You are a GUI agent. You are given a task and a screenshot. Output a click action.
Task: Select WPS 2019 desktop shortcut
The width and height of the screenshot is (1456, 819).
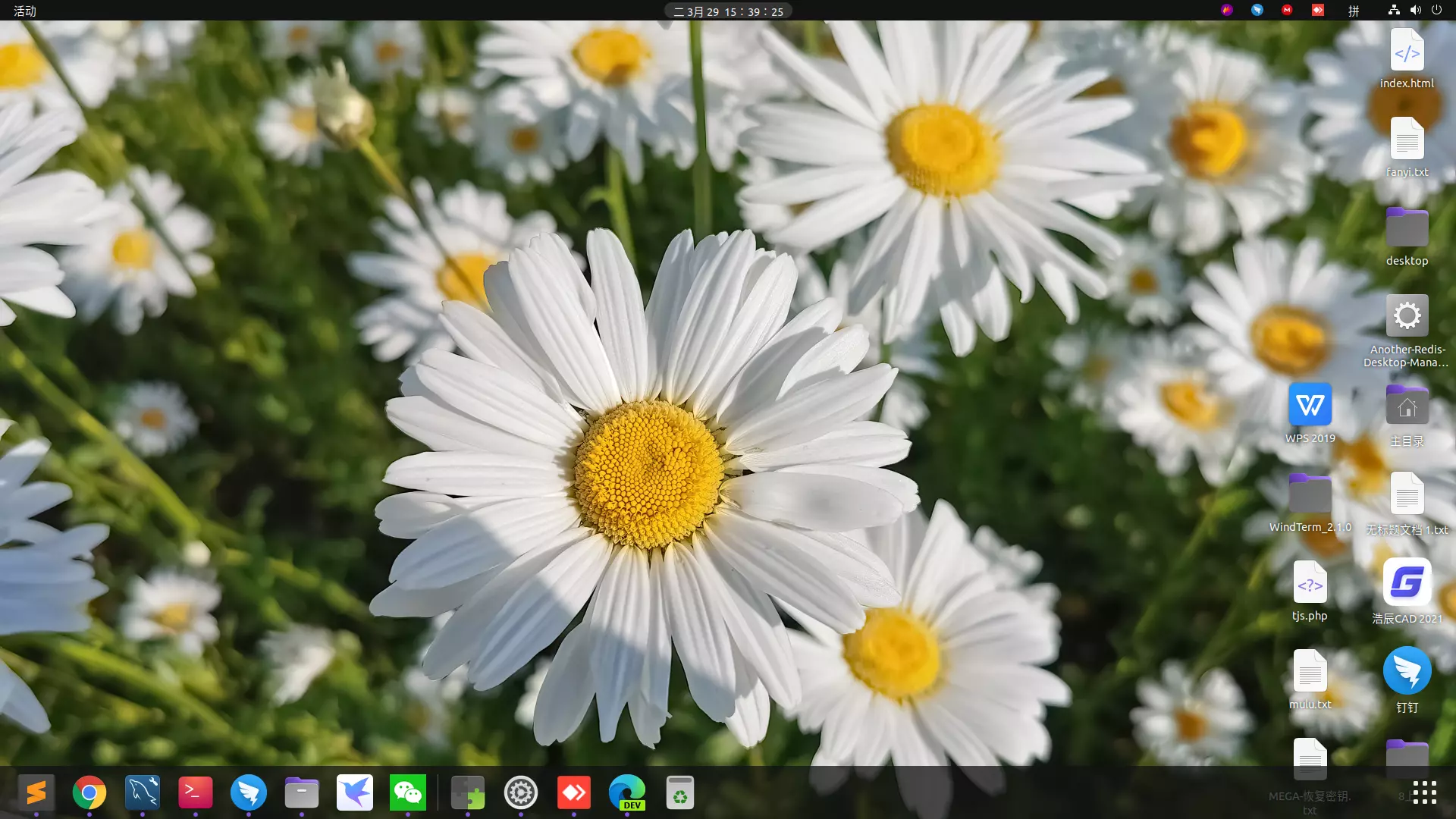pyautogui.click(x=1310, y=413)
